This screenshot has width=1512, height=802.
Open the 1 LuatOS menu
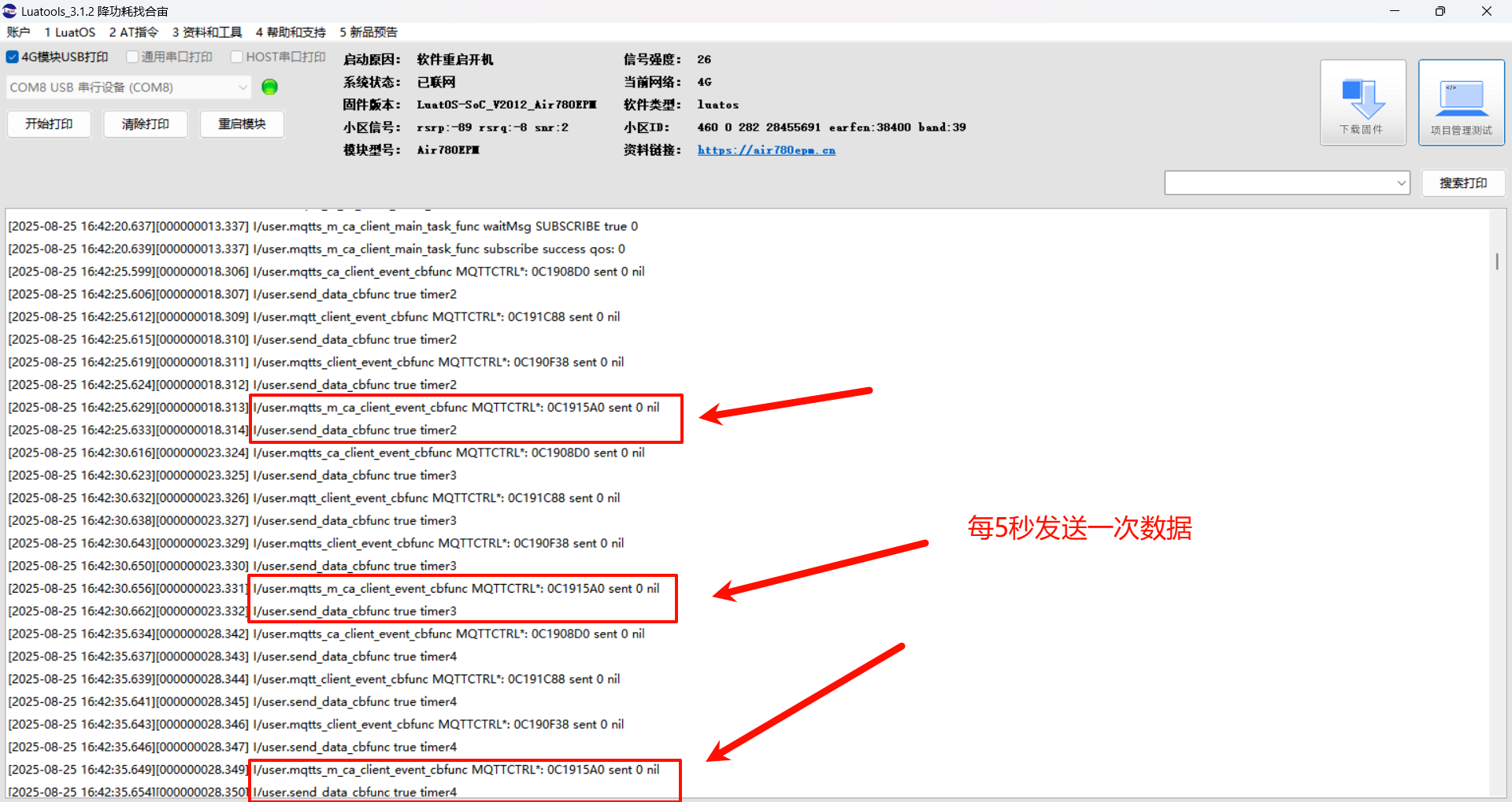coord(69,32)
